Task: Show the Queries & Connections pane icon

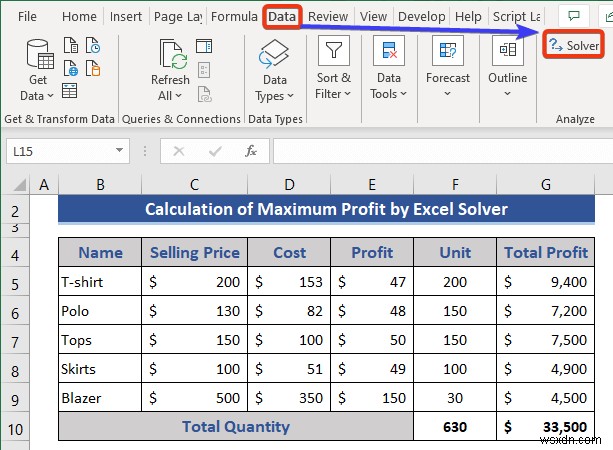Action: coord(204,46)
